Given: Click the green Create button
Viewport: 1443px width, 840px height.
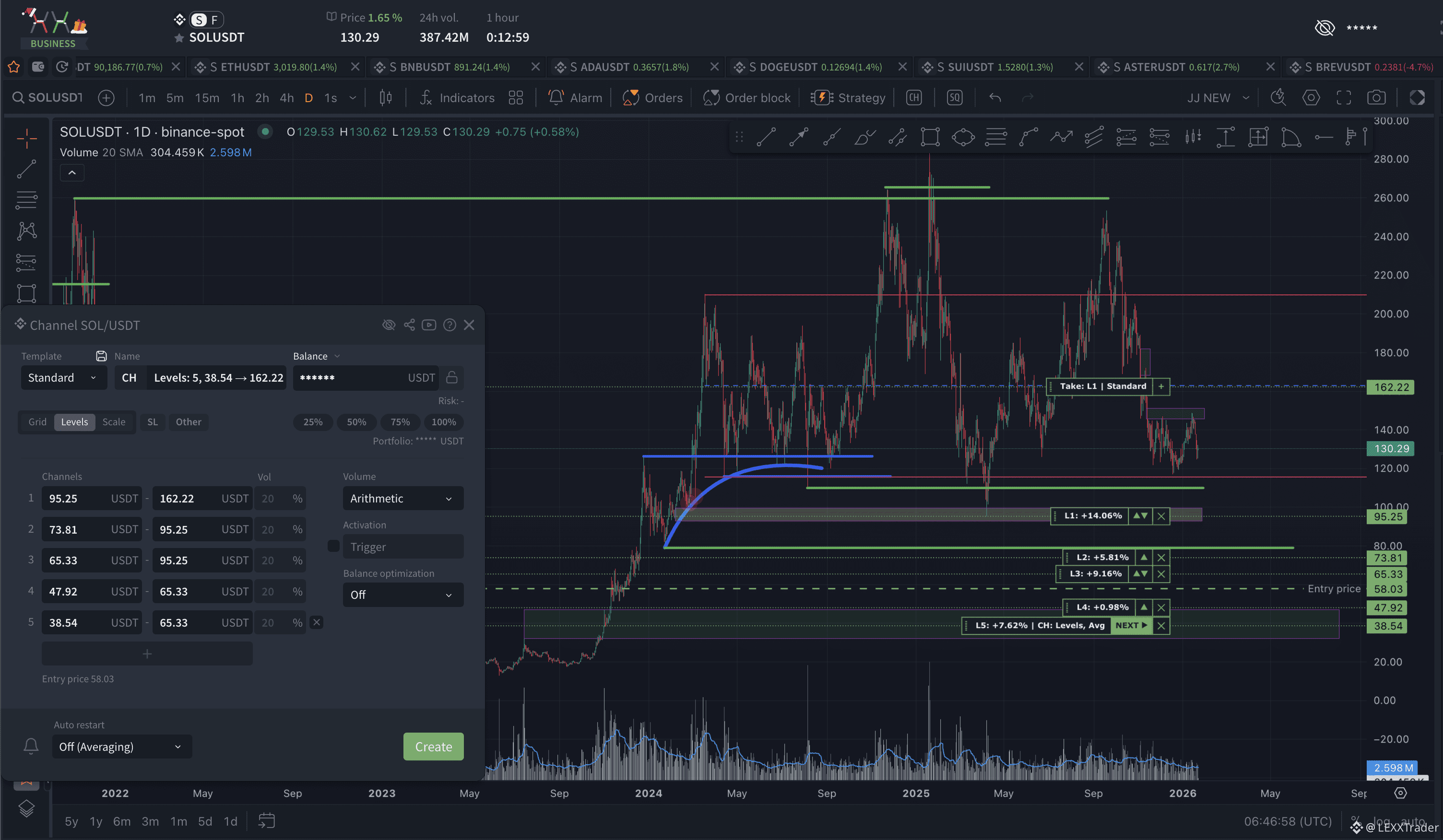Looking at the screenshot, I should coord(433,746).
